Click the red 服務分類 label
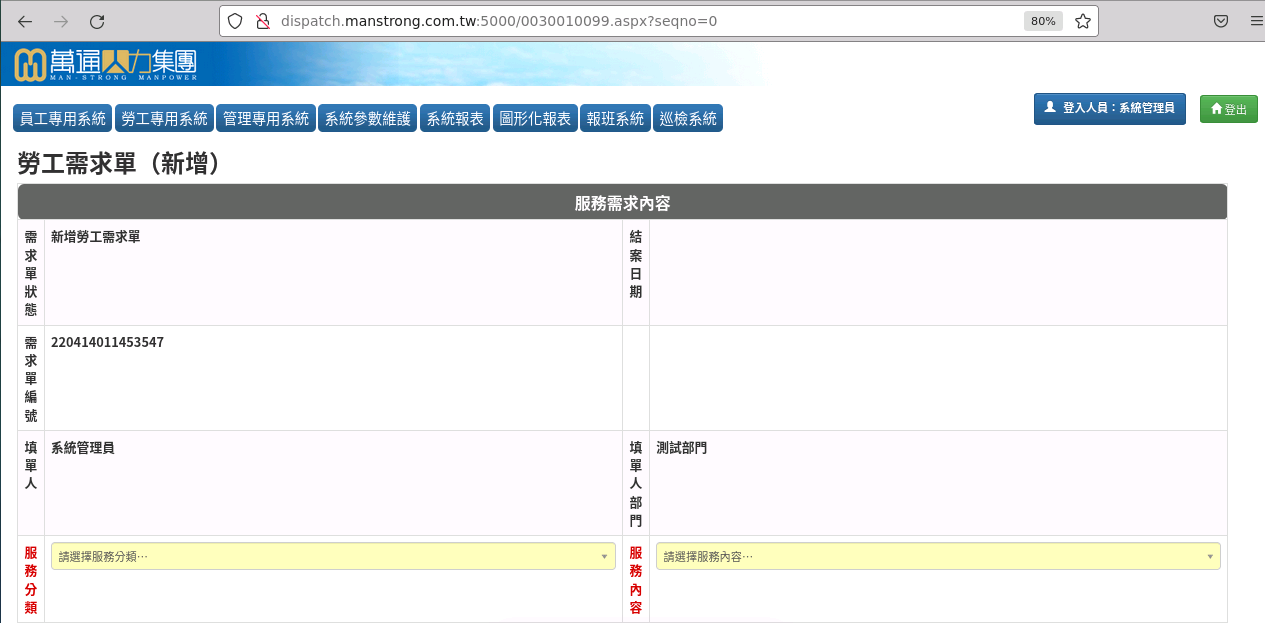The height and width of the screenshot is (623, 1265). (31, 579)
